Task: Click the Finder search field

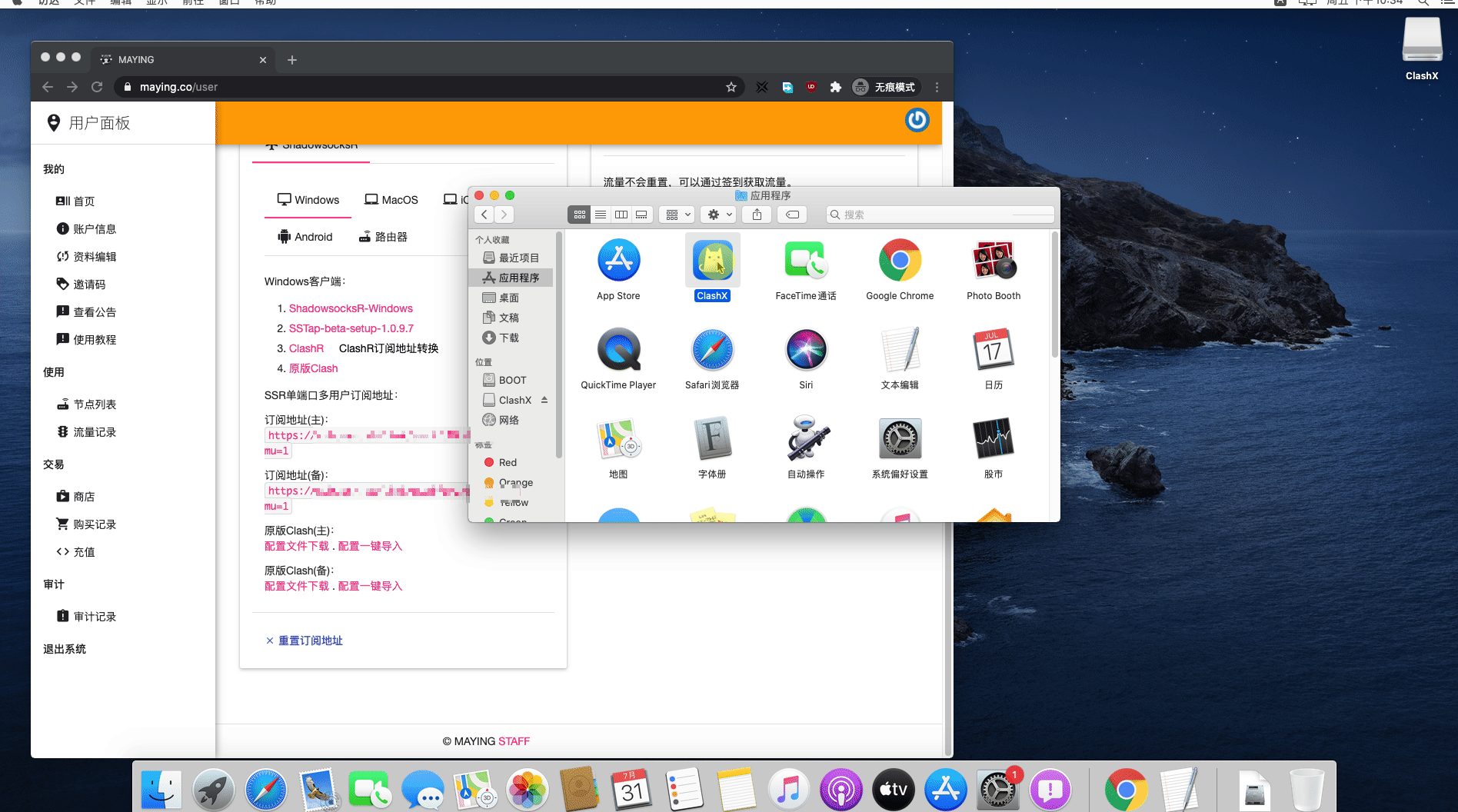Action: 940,215
